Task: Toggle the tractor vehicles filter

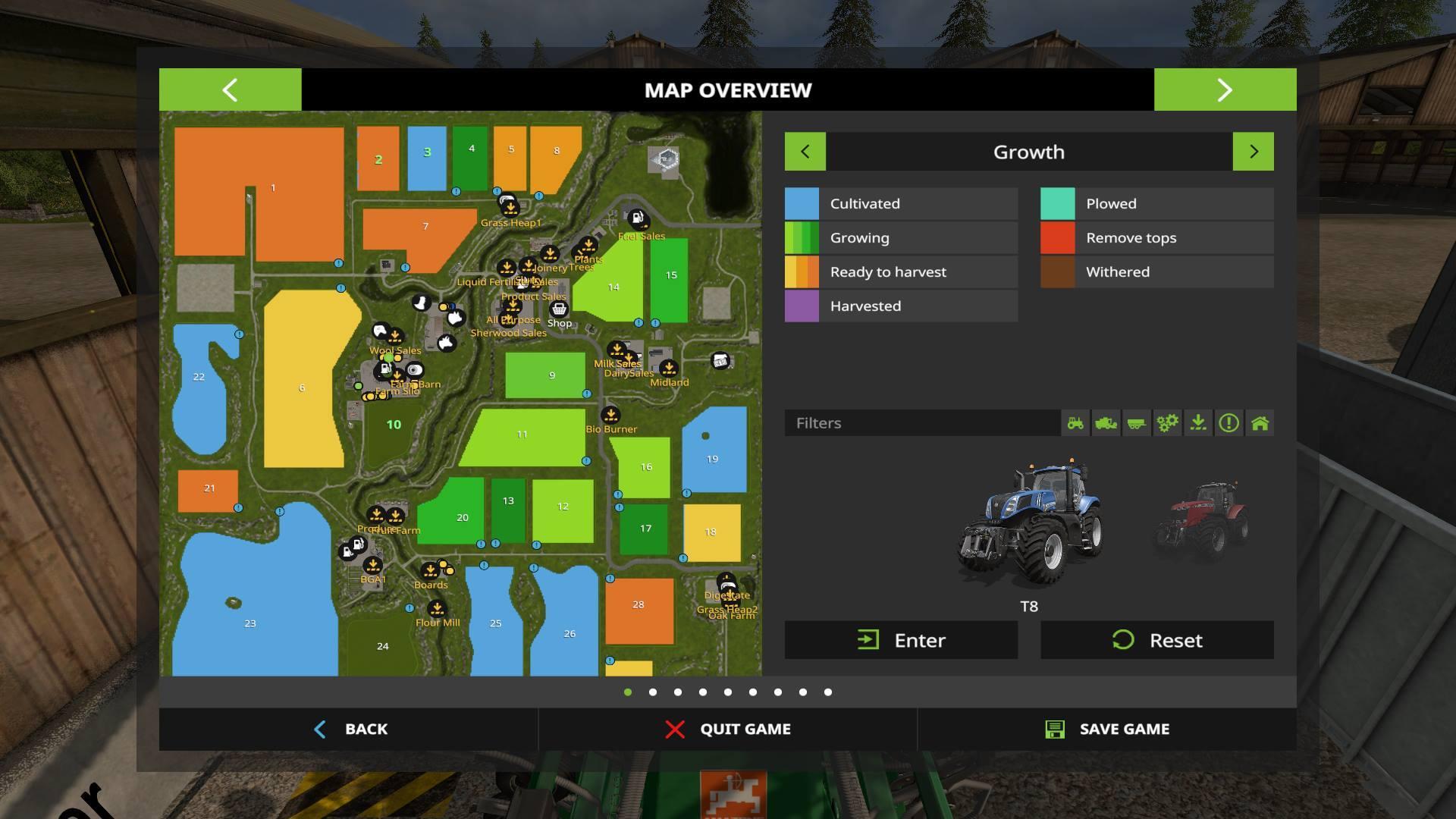Action: point(1075,423)
